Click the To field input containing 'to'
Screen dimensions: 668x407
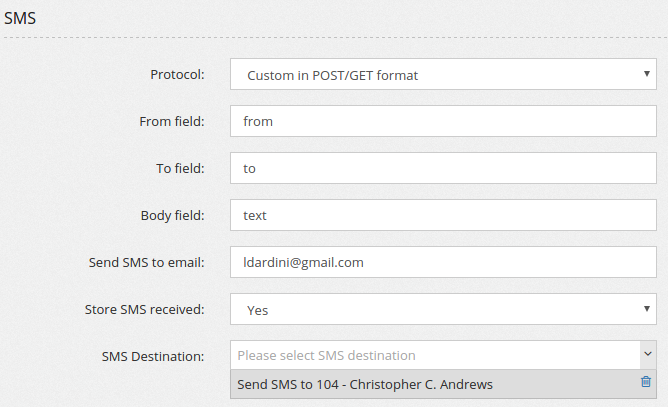click(442, 168)
